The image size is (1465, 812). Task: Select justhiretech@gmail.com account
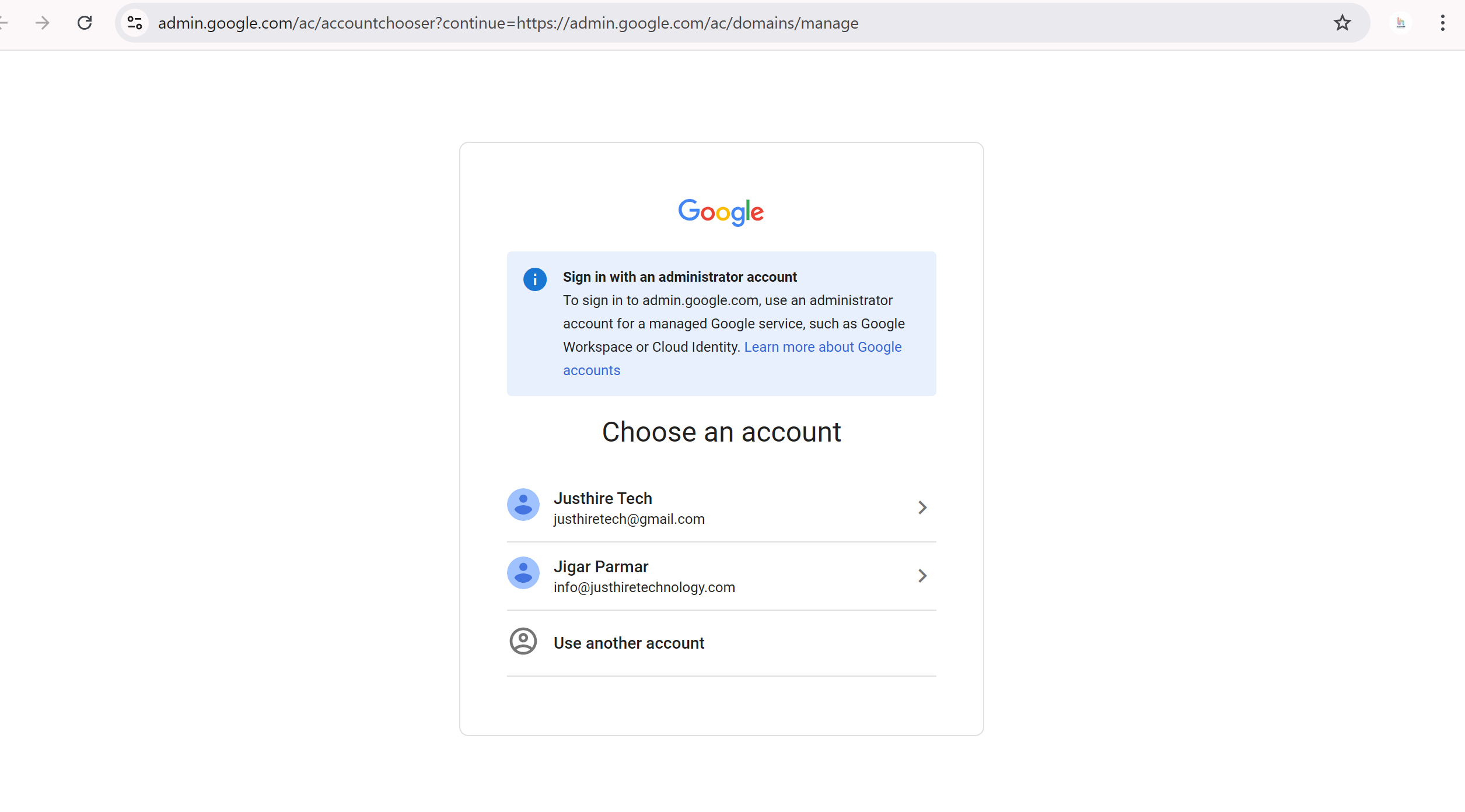pos(629,519)
